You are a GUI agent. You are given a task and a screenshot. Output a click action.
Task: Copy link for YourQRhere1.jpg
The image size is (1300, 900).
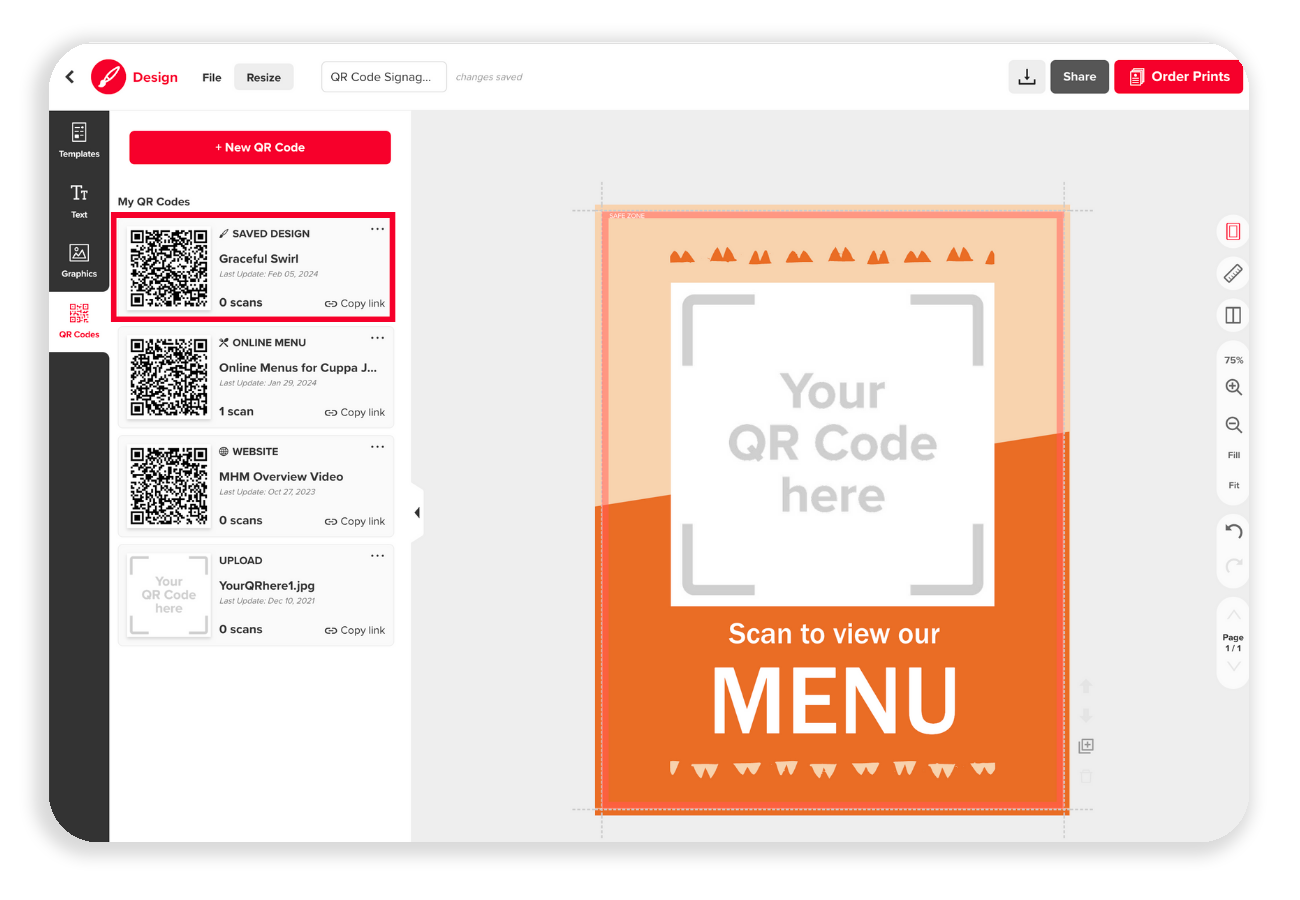(x=355, y=630)
